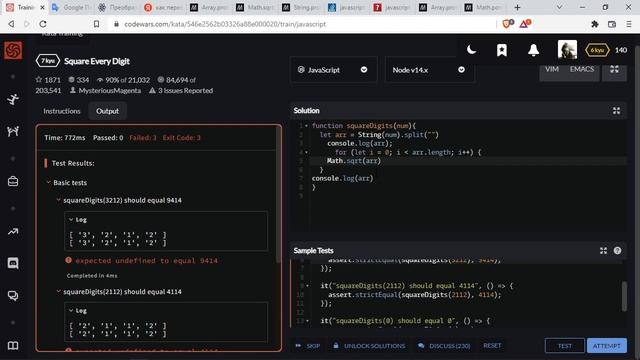
Task: Close the Codewars Training browser tab
Action: pyautogui.click(x=42, y=7)
